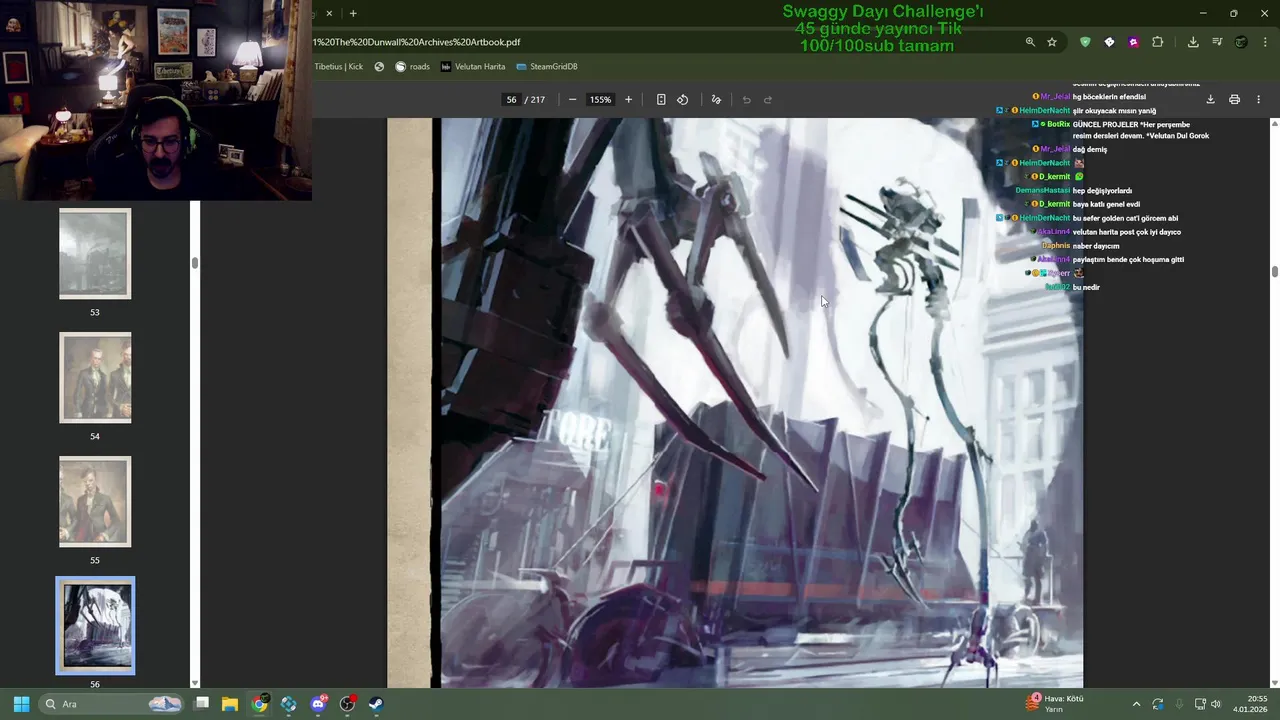This screenshot has height=720, width=1280.
Task: Click the 155% zoom level field
Action: coord(600,100)
